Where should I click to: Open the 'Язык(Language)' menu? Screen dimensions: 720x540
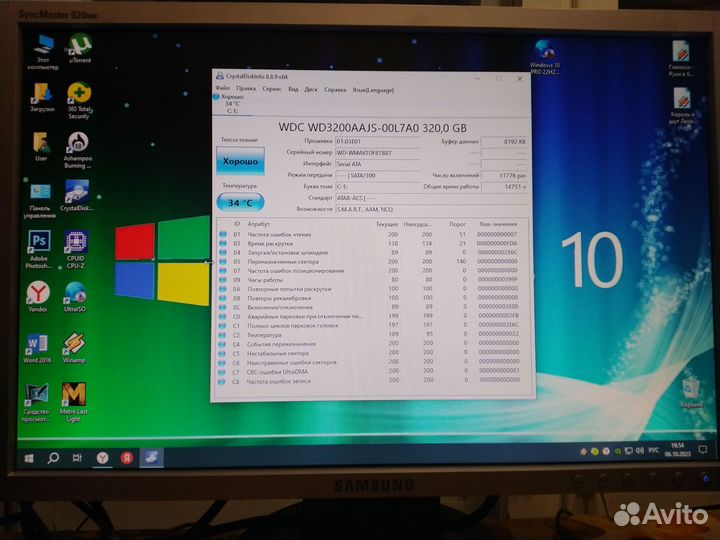pos(373,90)
